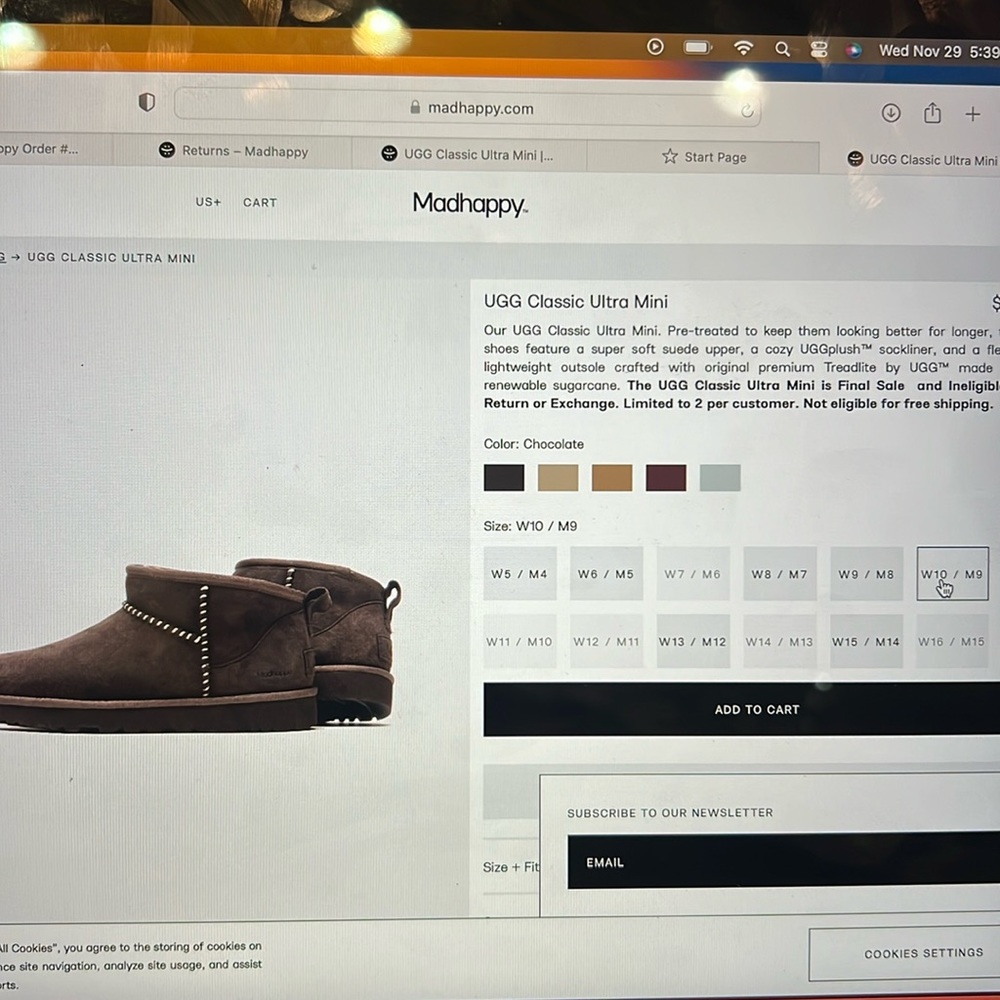The image size is (1000, 1000).
Task: Open the US+ region selector
Action: (209, 202)
